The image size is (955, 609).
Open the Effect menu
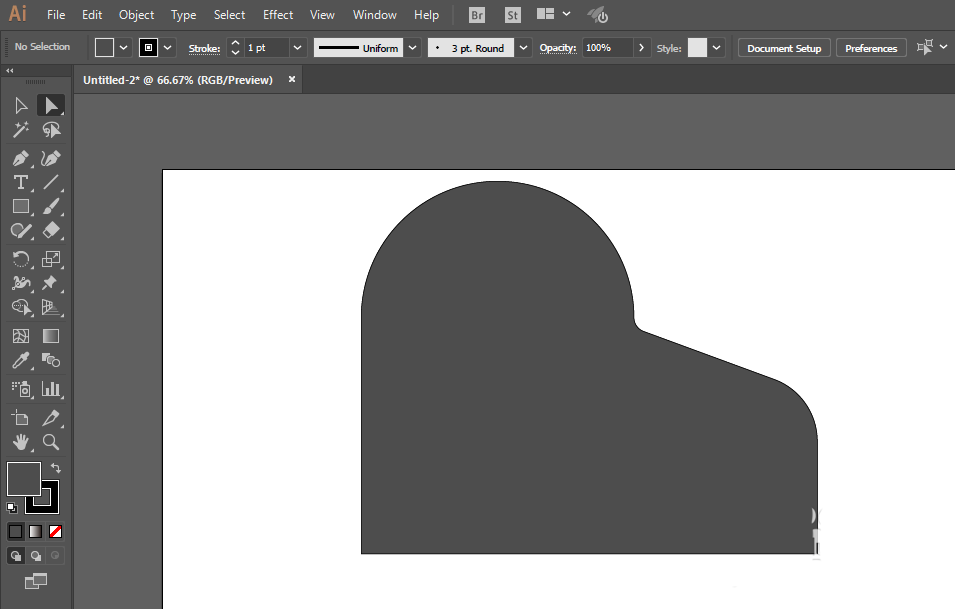point(278,15)
